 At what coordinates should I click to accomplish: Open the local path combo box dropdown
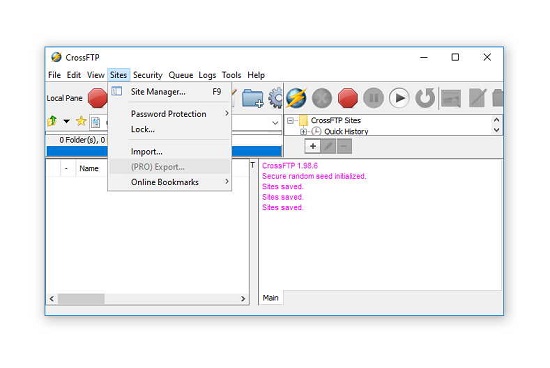click(275, 123)
